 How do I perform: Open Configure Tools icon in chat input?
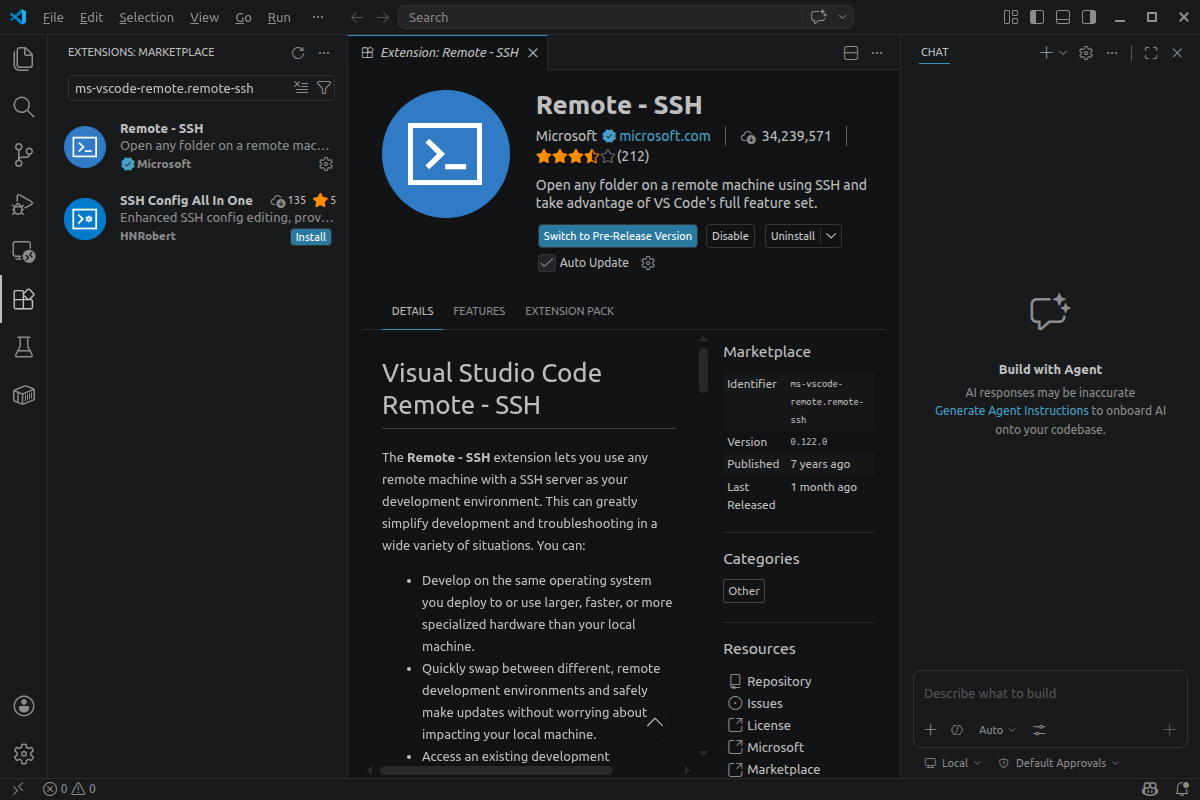pos(1040,730)
